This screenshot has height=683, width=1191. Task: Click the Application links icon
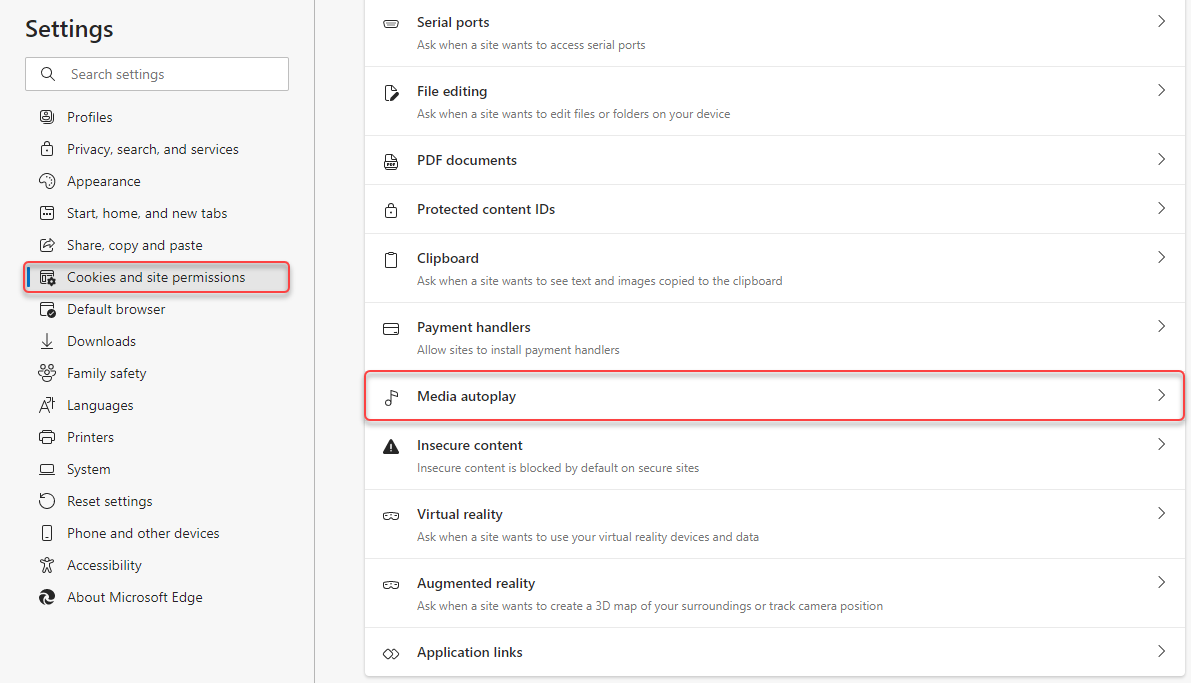(391, 652)
